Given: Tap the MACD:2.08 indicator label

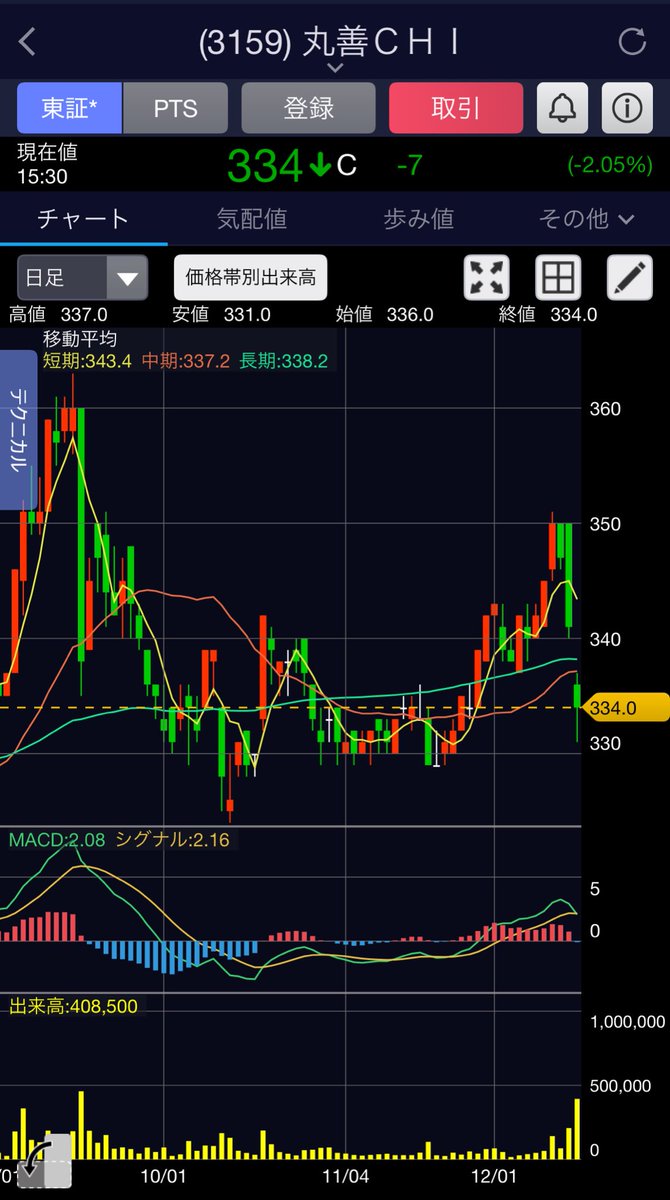Looking at the screenshot, I should click(57, 839).
